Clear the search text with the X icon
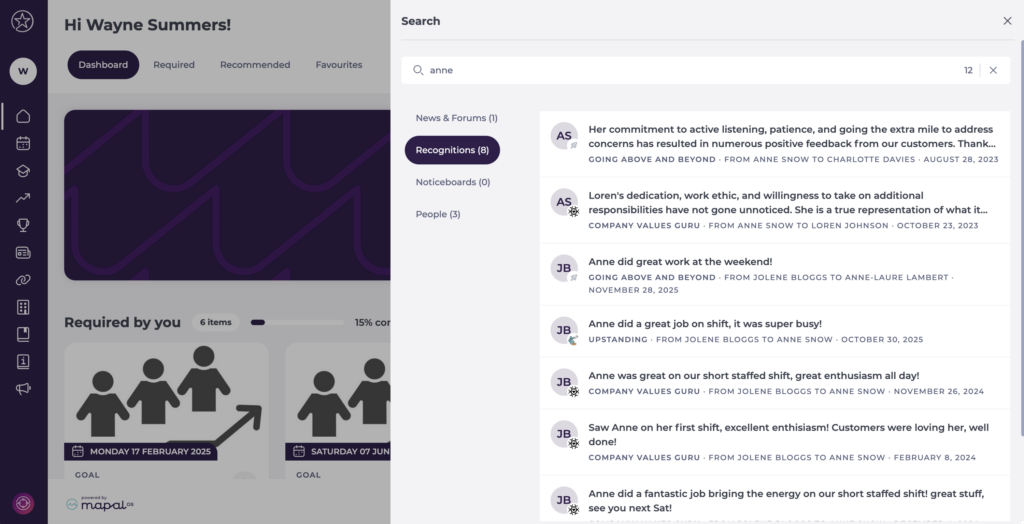 tap(993, 70)
